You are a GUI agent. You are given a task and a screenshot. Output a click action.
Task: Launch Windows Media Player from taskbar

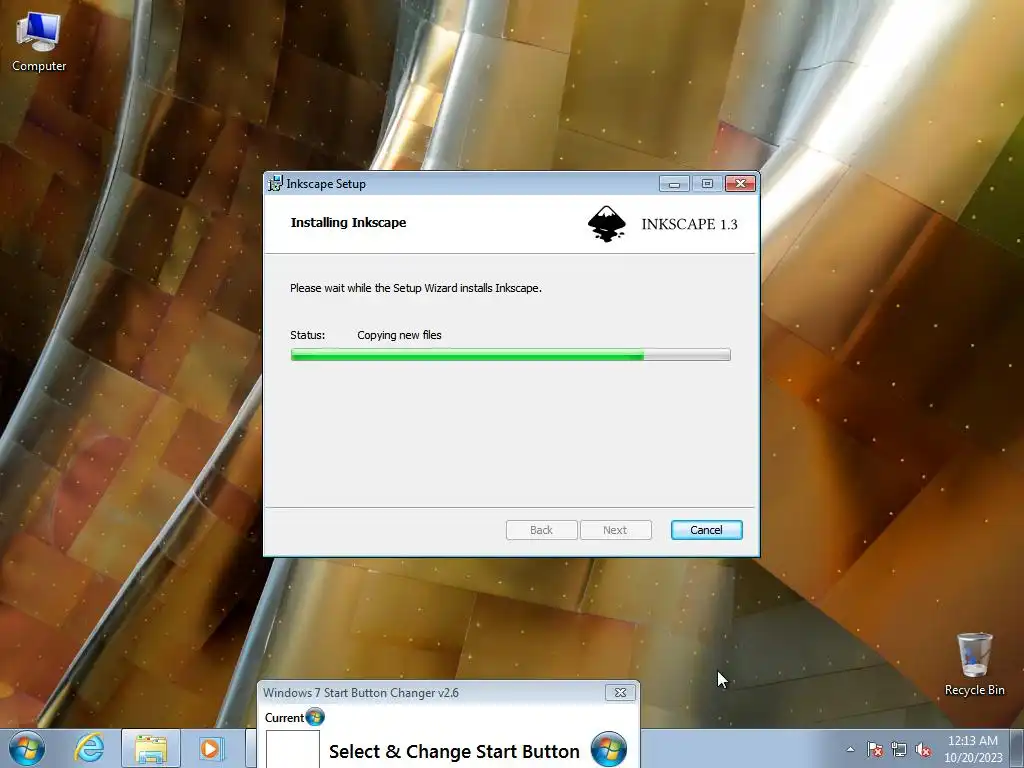(x=211, y=748)
